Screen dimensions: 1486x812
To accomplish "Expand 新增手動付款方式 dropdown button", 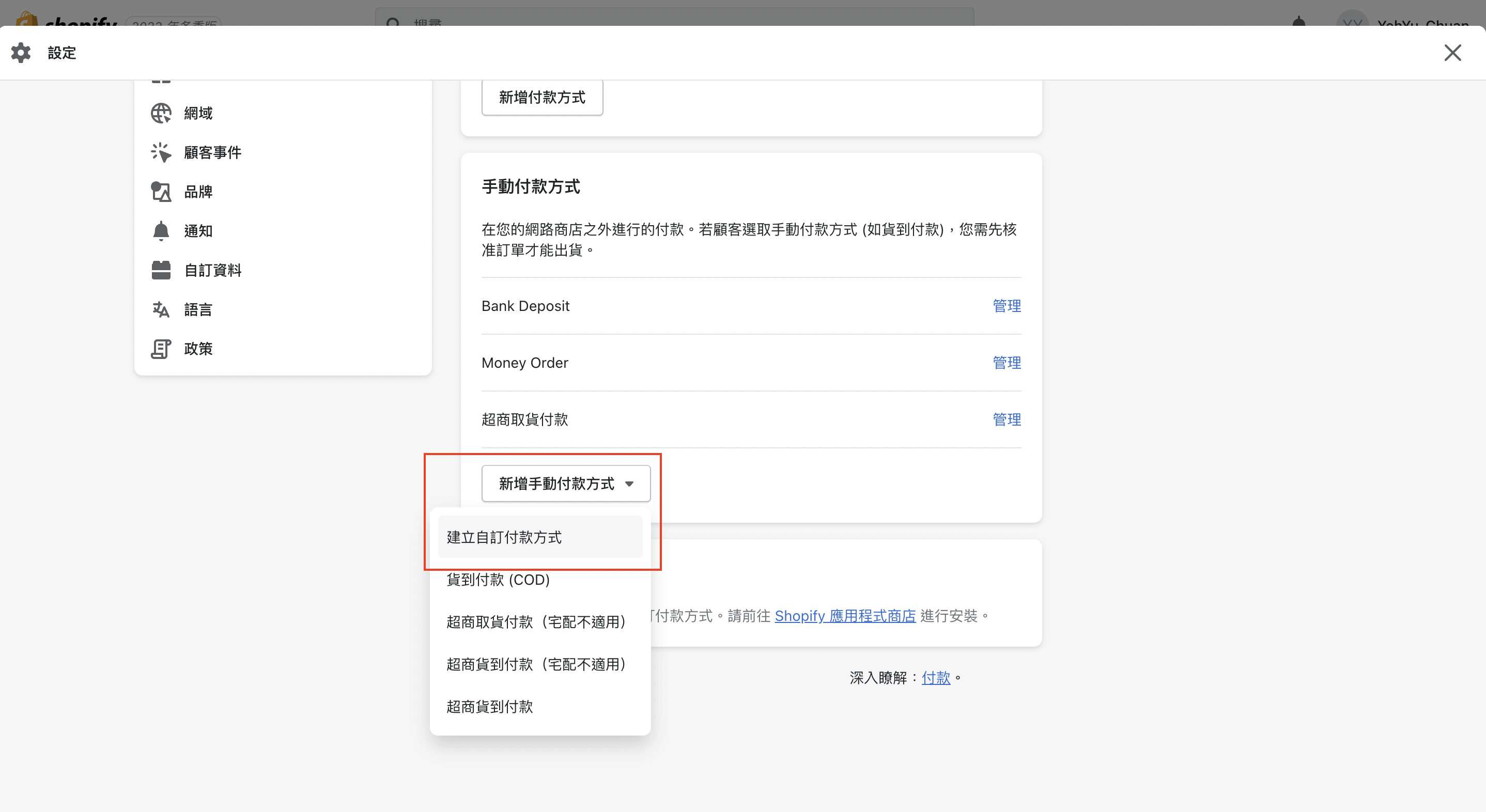I will point(565,483).
